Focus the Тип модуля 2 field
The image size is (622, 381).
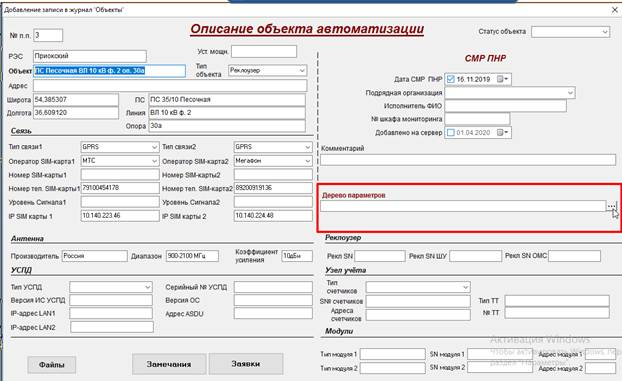(x=392, y=368)
